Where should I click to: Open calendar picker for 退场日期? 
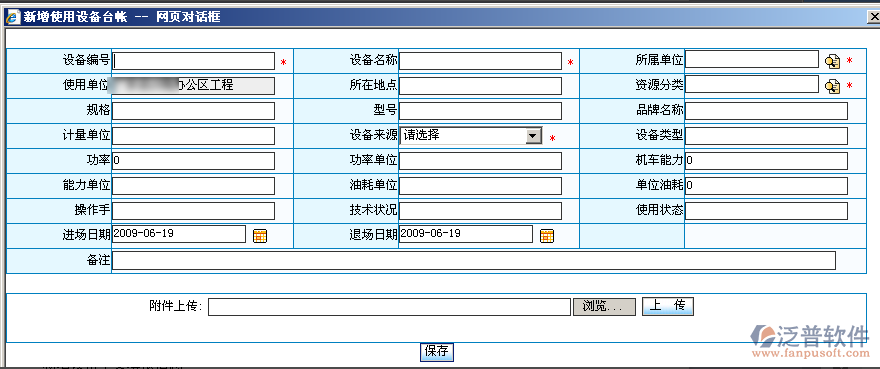coord(547,236)
